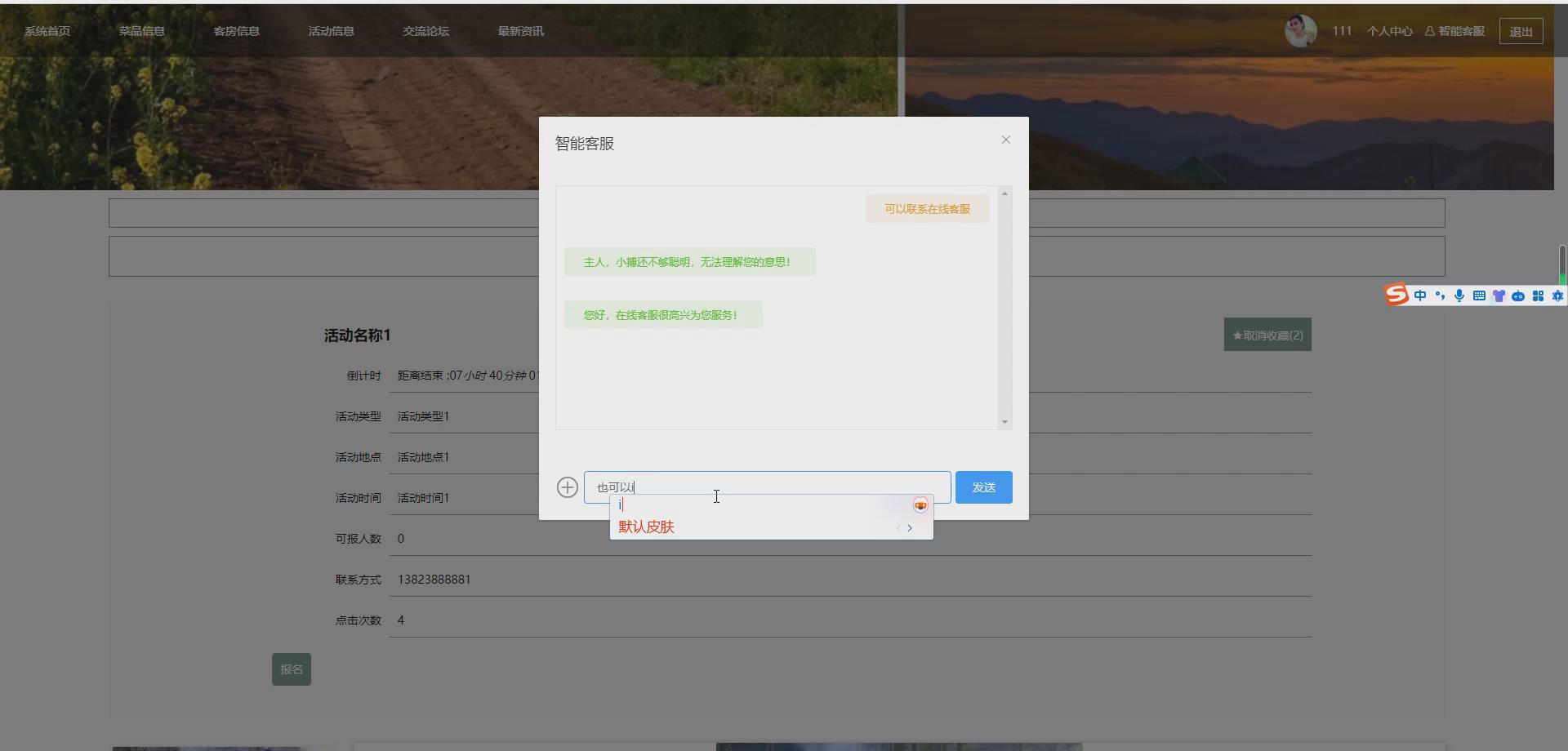Click the 退出 logout button
Viewport: 1568px width, 751px height.
1521,32
